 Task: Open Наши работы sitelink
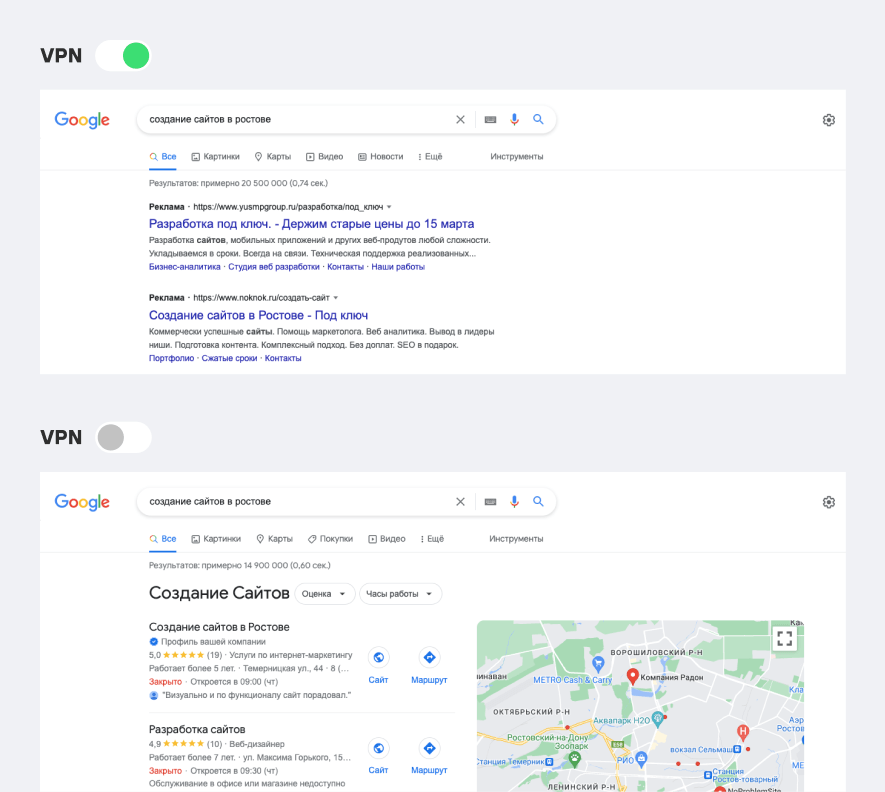pos(398,267)
